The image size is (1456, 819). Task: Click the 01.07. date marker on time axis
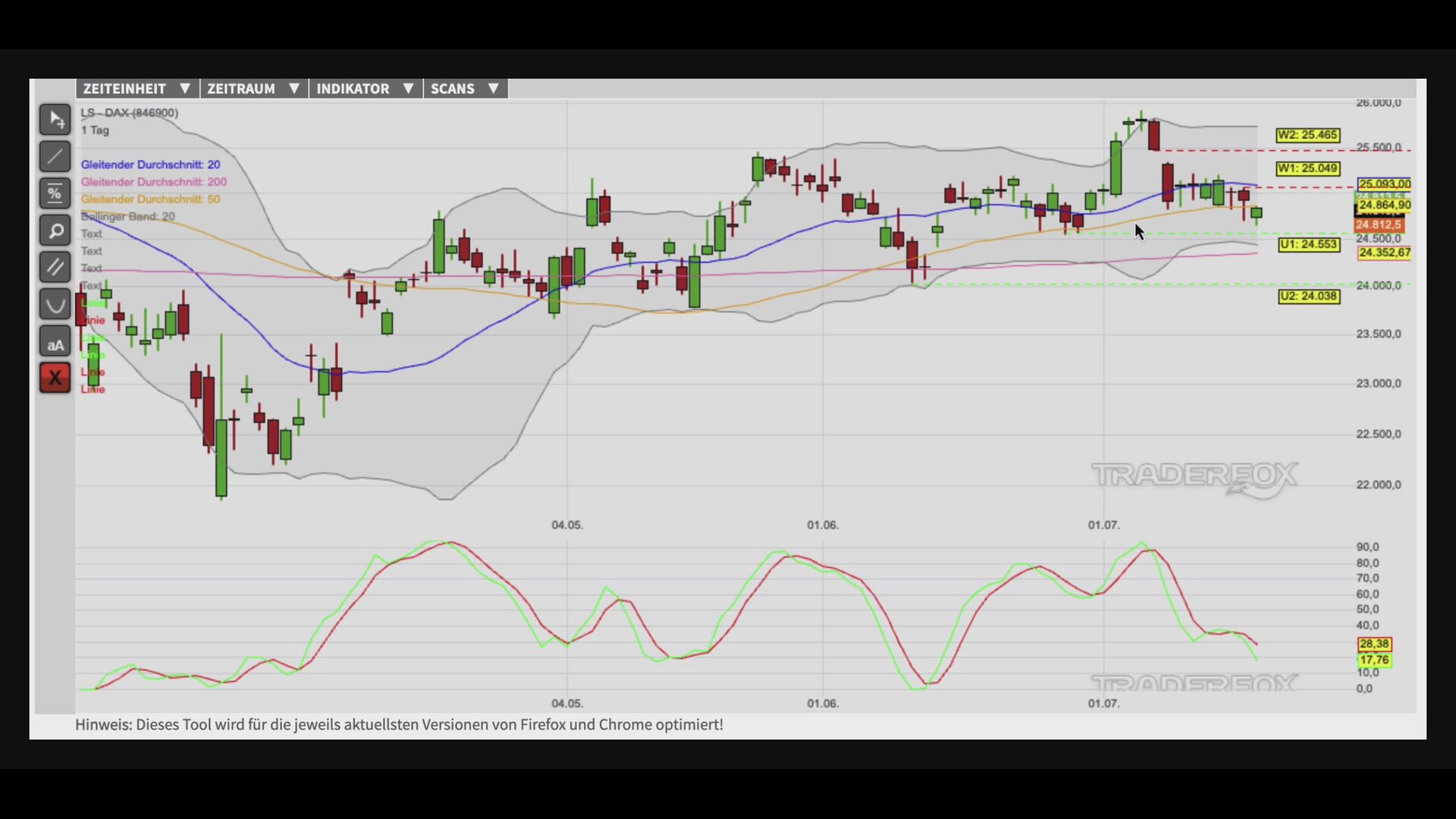(x=1103, y=525)
